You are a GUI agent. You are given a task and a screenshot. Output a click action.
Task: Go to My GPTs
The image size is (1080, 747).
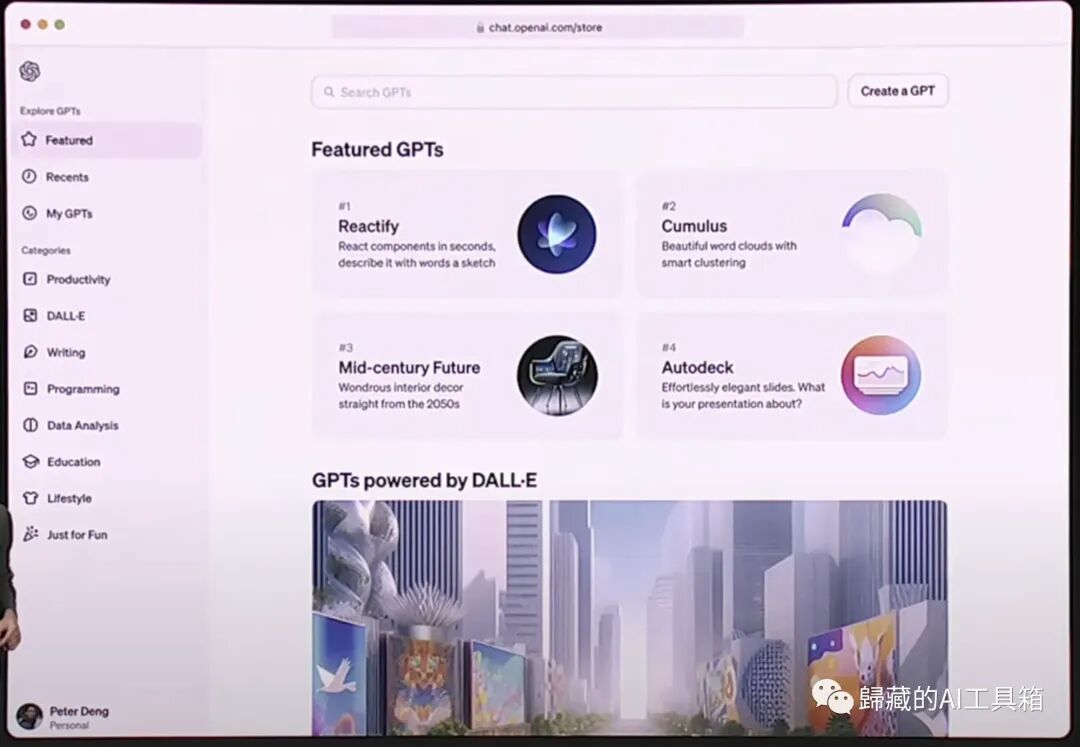(x=69, y=213)
